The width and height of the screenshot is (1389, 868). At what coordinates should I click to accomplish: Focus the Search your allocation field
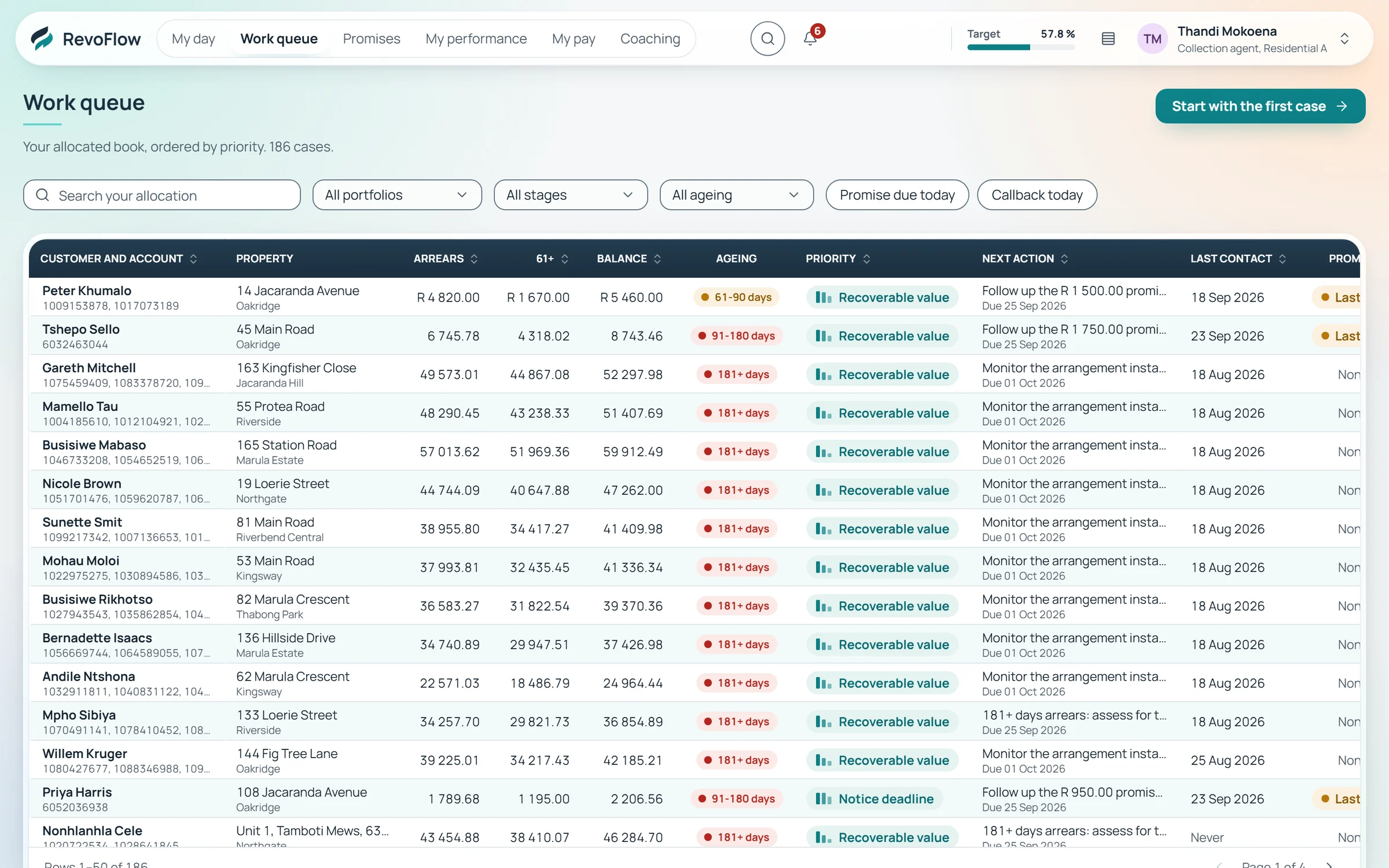[162, 195]
